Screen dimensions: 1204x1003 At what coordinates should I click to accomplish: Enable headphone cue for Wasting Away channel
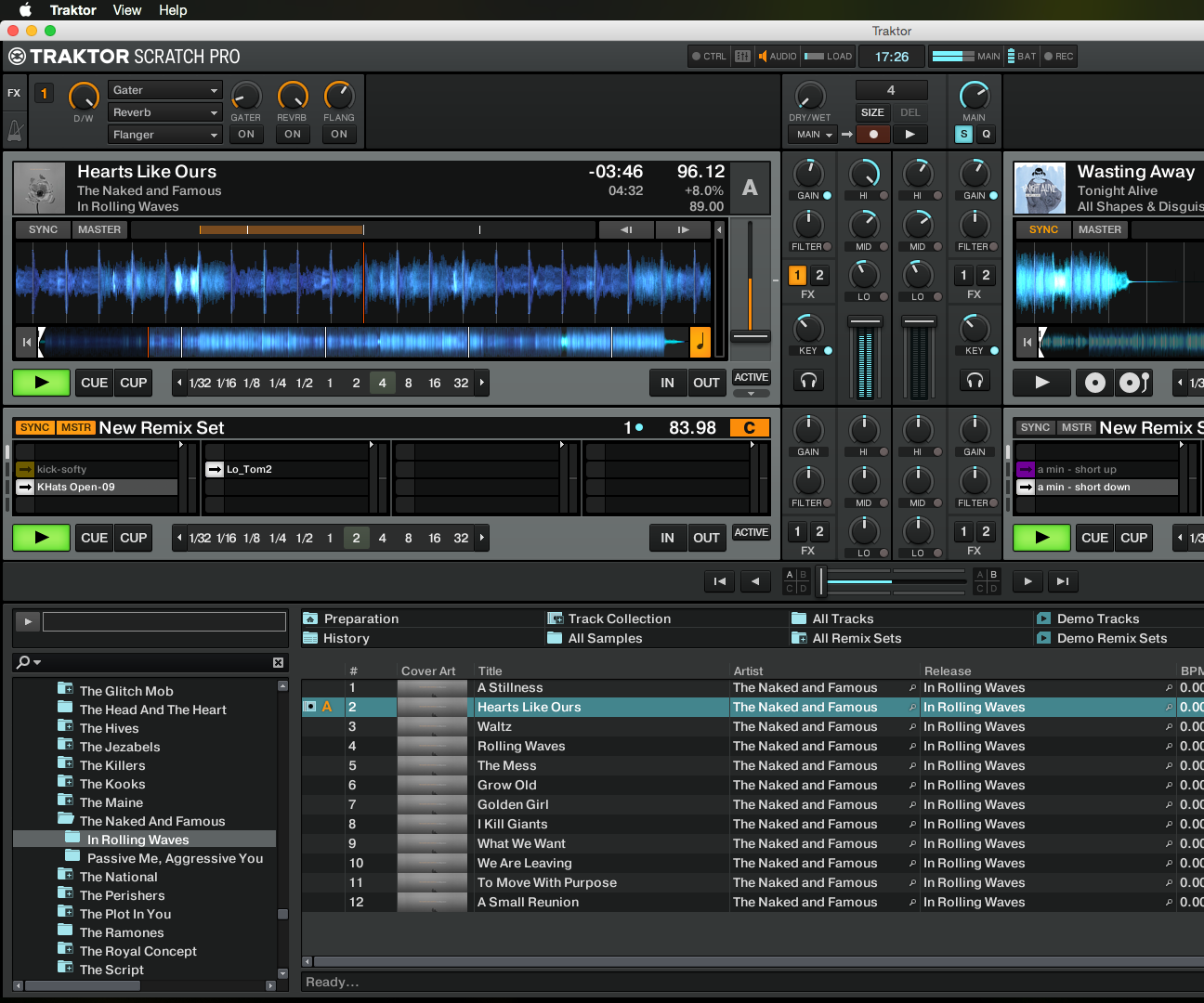tap(975, 381)
